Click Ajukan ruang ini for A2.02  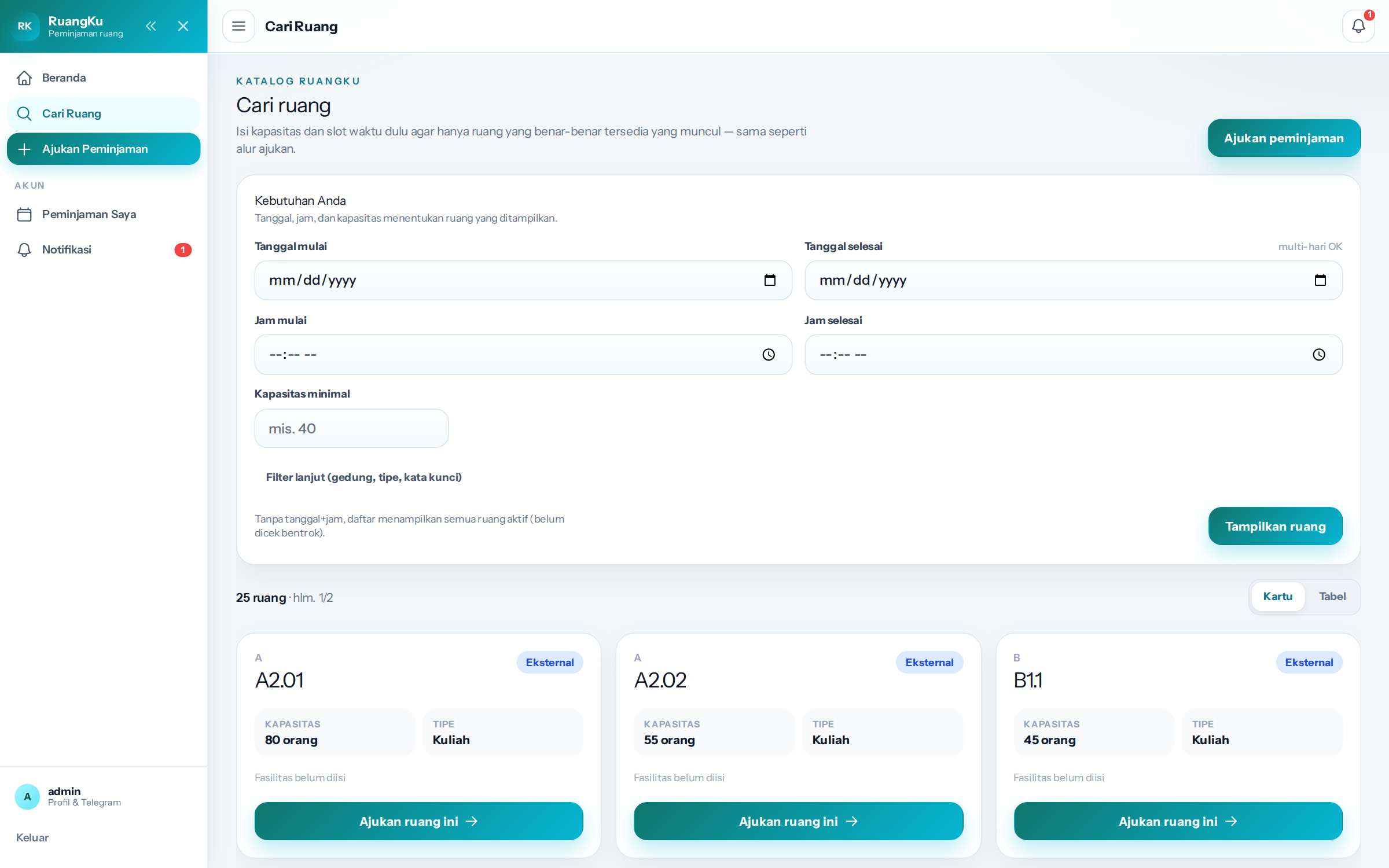tap(798, 821)
